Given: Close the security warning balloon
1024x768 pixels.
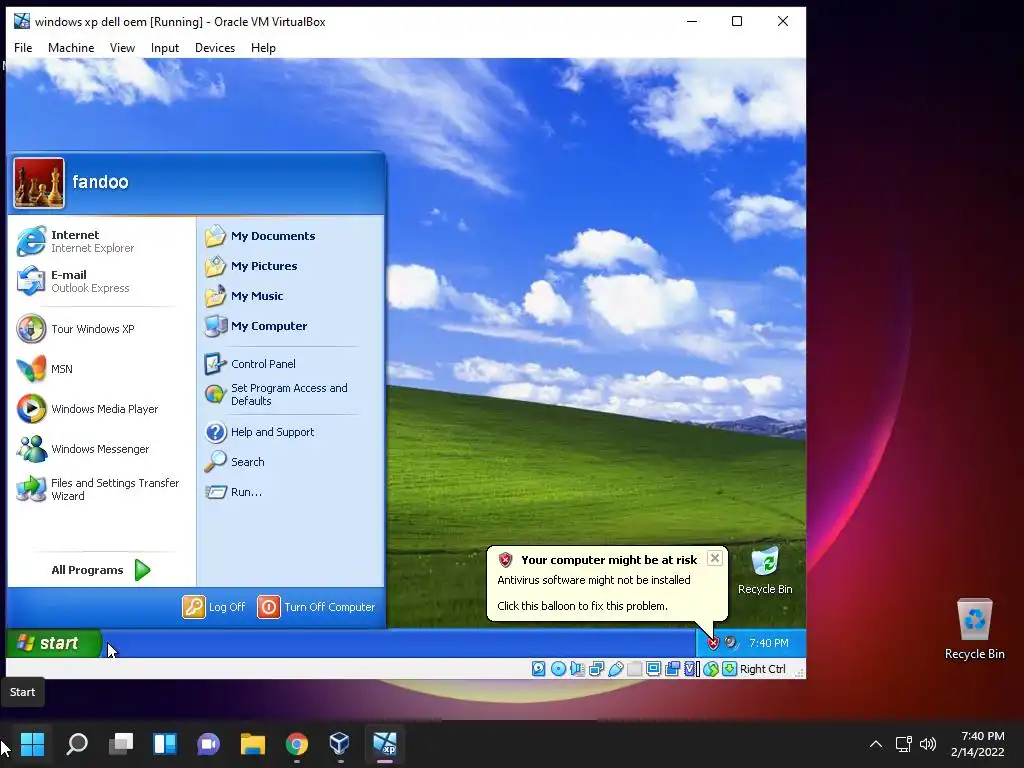Looking at the screenshot, I should click(715, 558).
